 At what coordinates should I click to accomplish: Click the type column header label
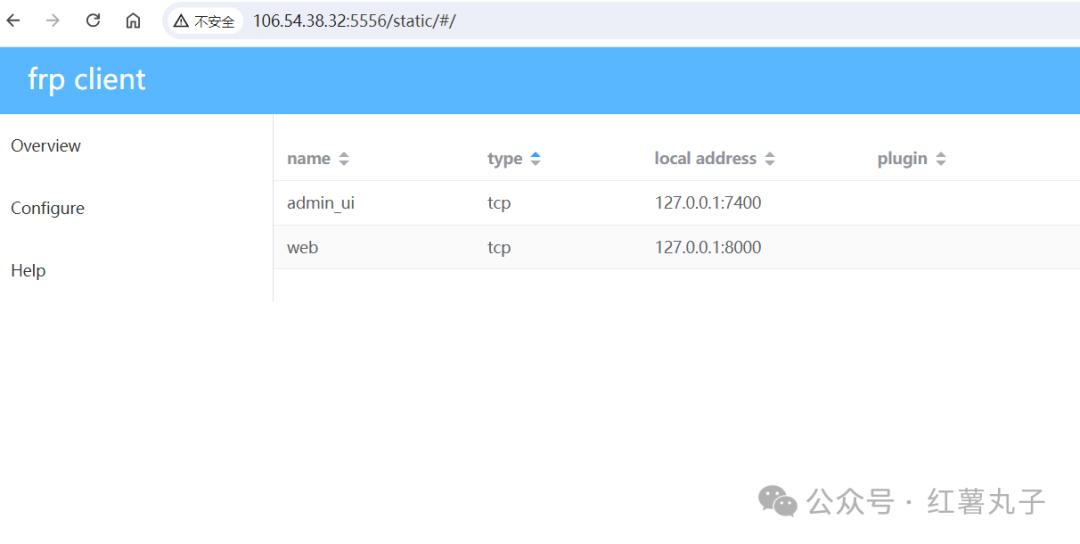[505, 159]
